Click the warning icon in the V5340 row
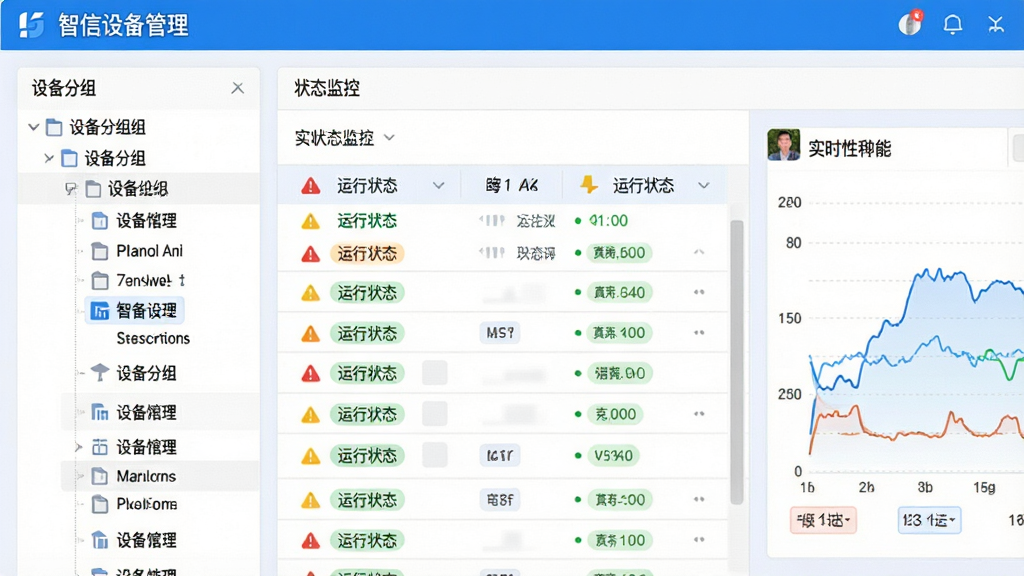The width and height of the screenshot is (1024, 576). point(310,456)
